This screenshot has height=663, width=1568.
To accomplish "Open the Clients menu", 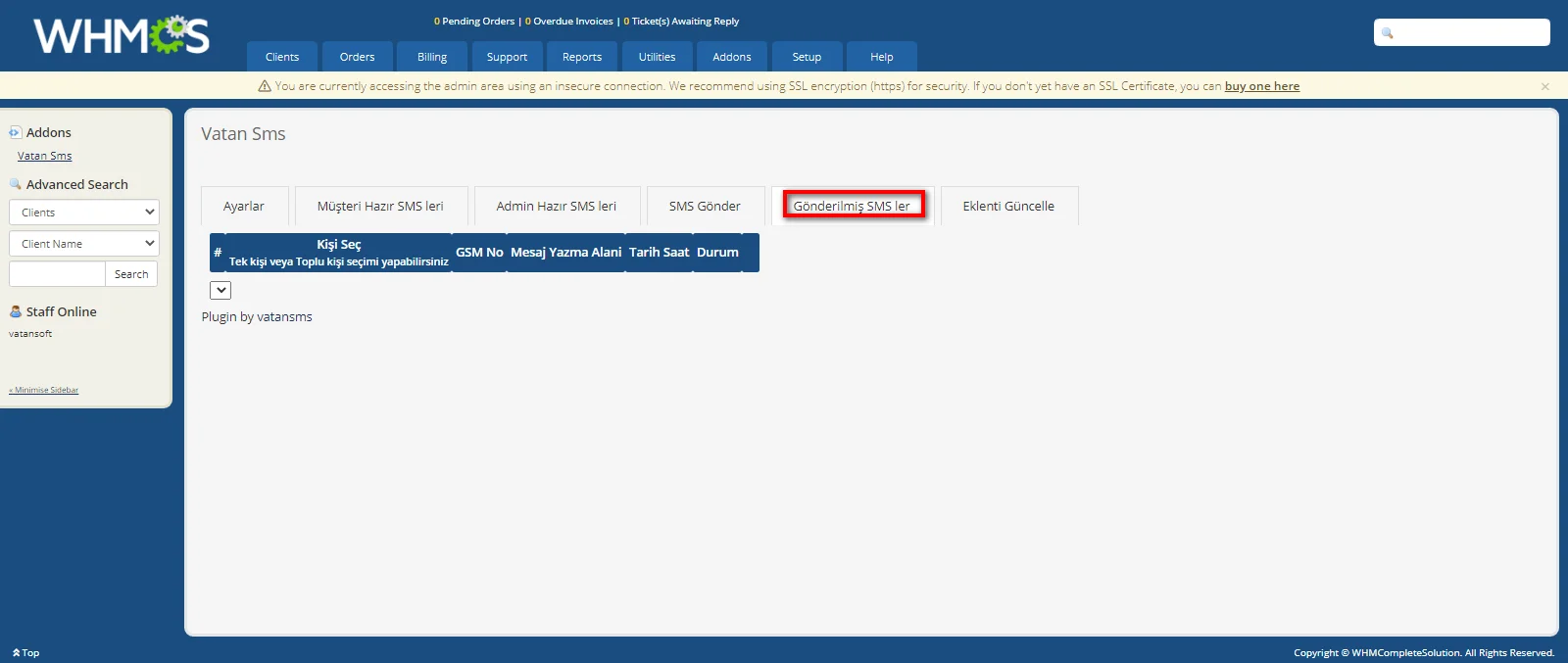I will [x=282, y=57].
